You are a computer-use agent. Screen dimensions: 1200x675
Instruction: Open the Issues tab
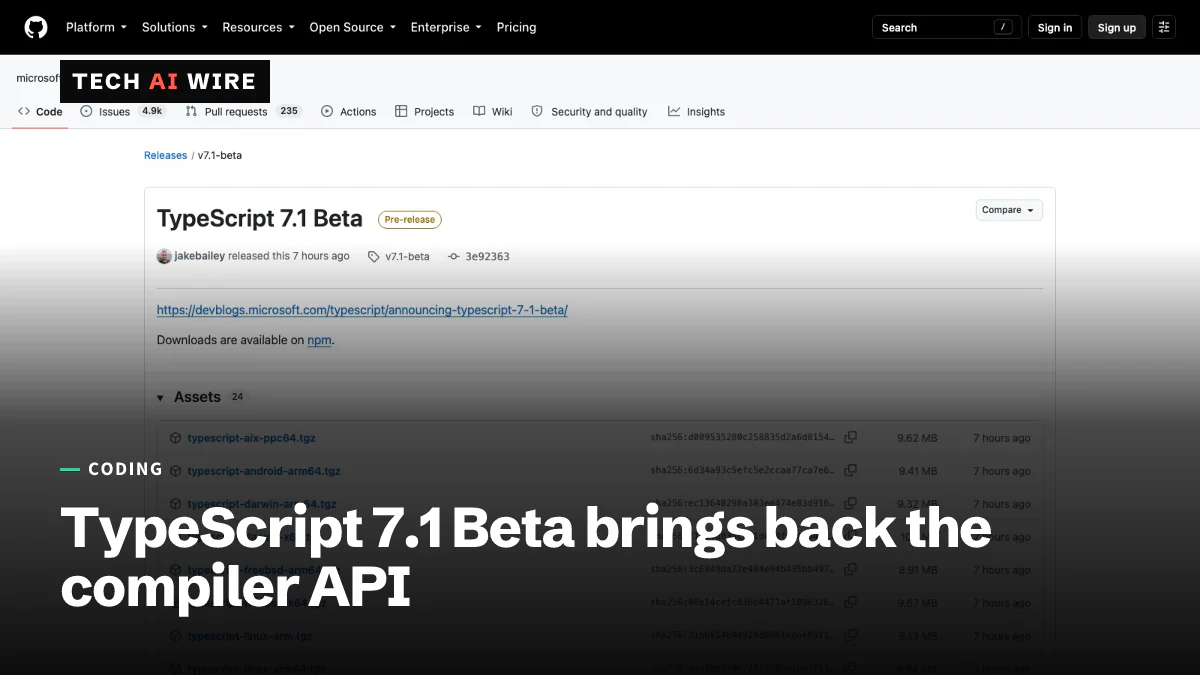click(123, 111)
